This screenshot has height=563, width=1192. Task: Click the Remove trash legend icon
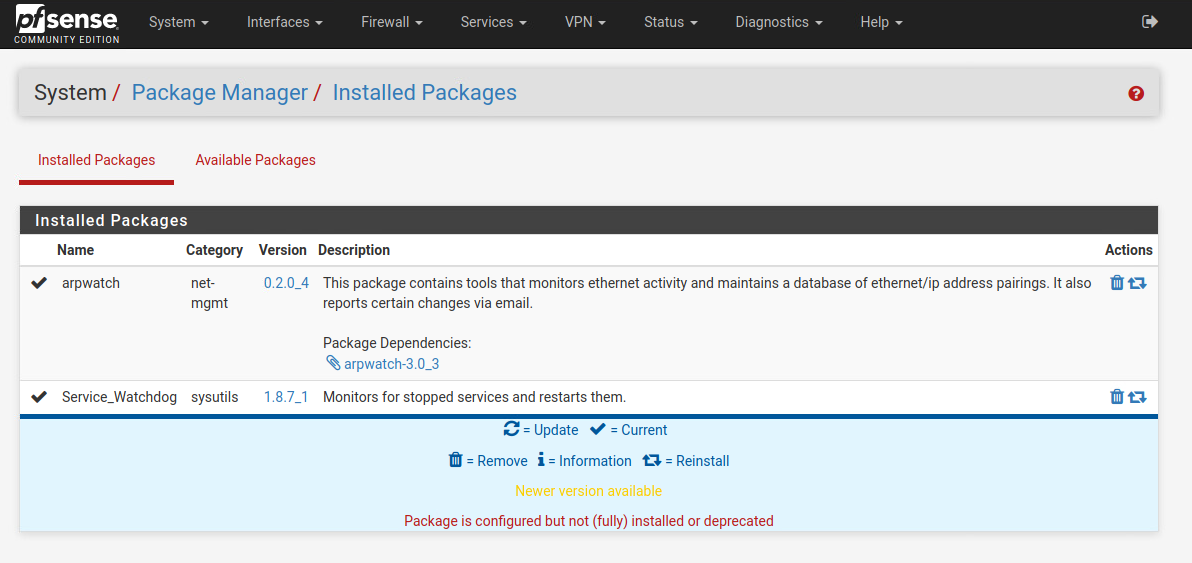tap(456, 460)
